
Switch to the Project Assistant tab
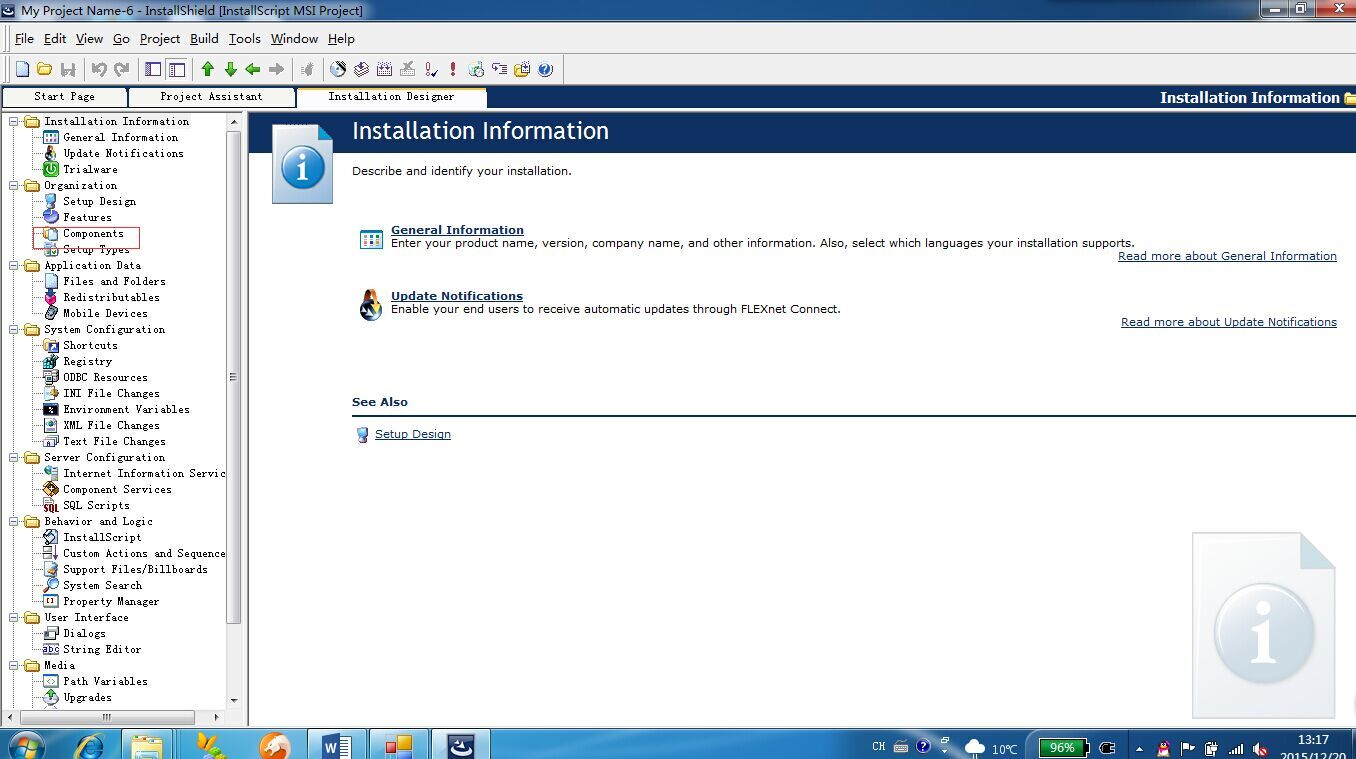click(211, 97)
